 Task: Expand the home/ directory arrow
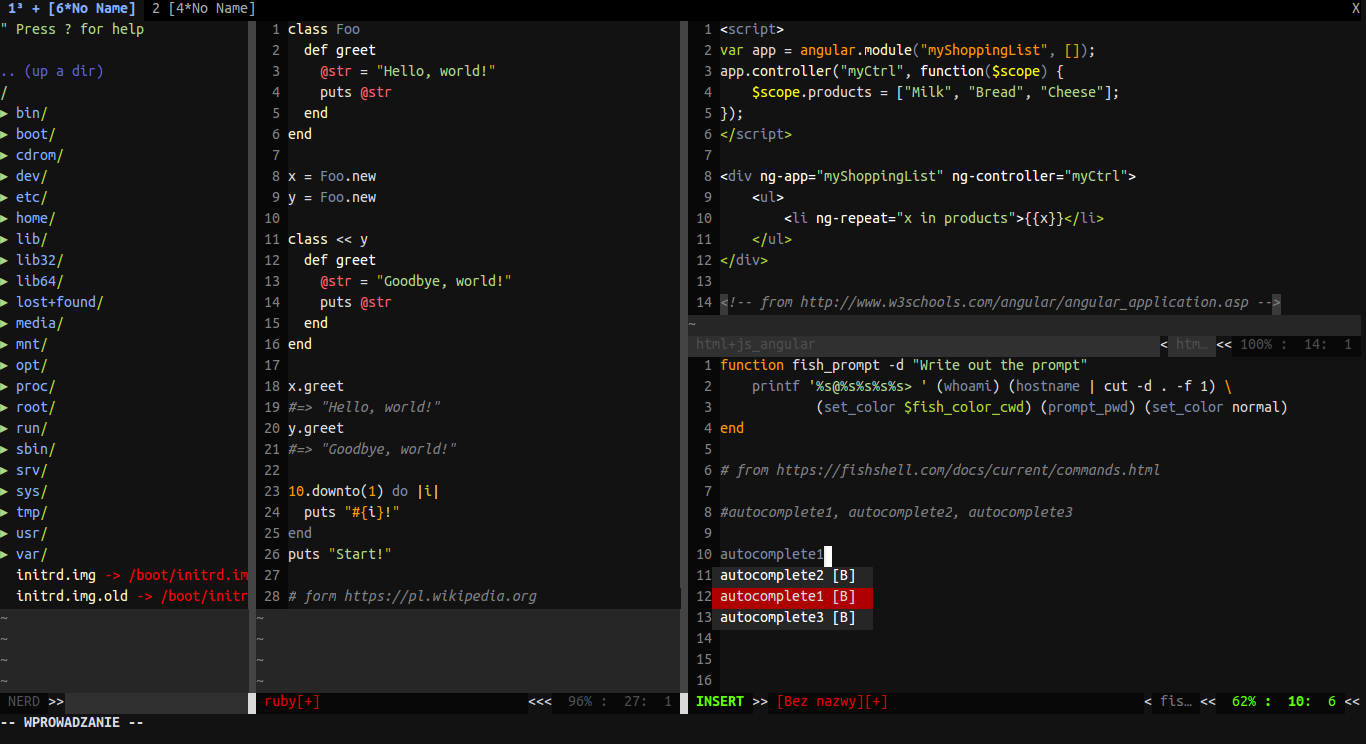[4, 218]
